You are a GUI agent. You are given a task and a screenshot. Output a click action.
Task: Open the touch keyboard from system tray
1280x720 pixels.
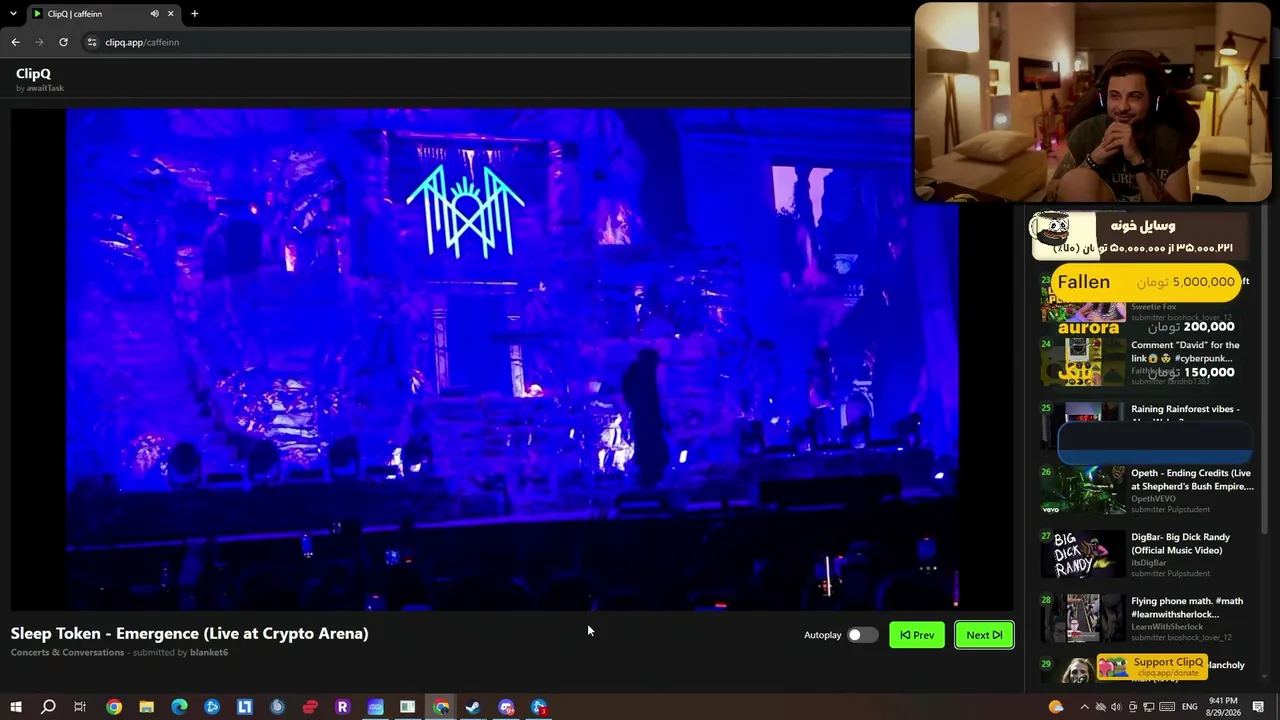(x=1166, y=707)
